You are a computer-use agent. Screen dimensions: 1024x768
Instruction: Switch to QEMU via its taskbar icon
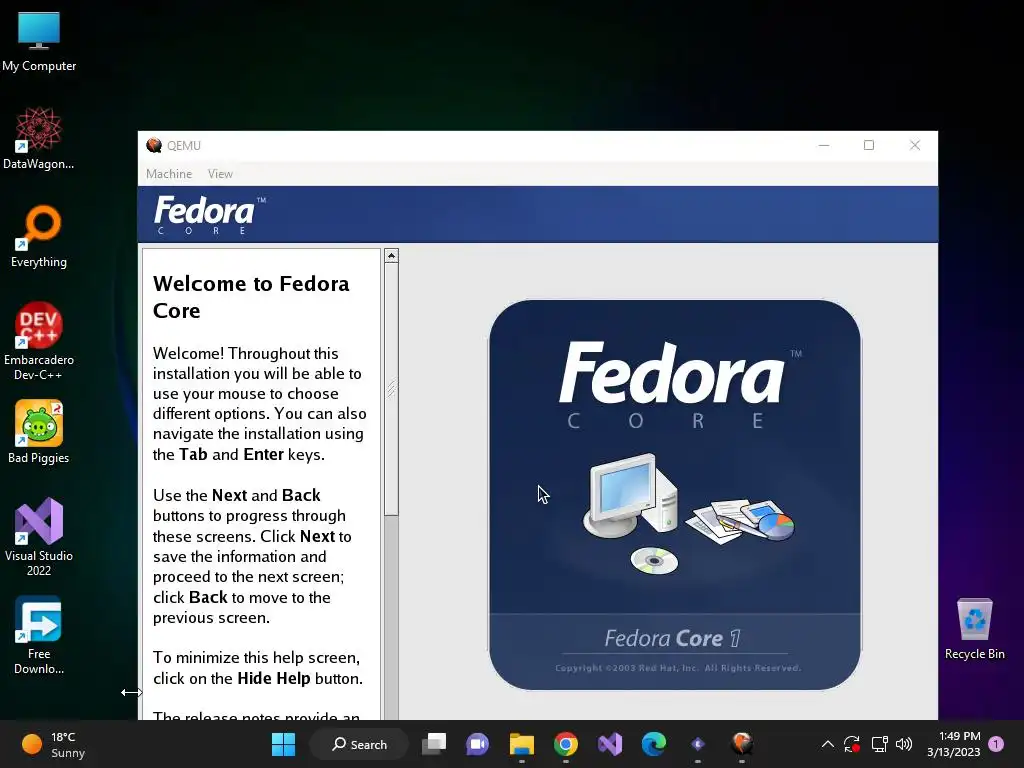(742, 744)
